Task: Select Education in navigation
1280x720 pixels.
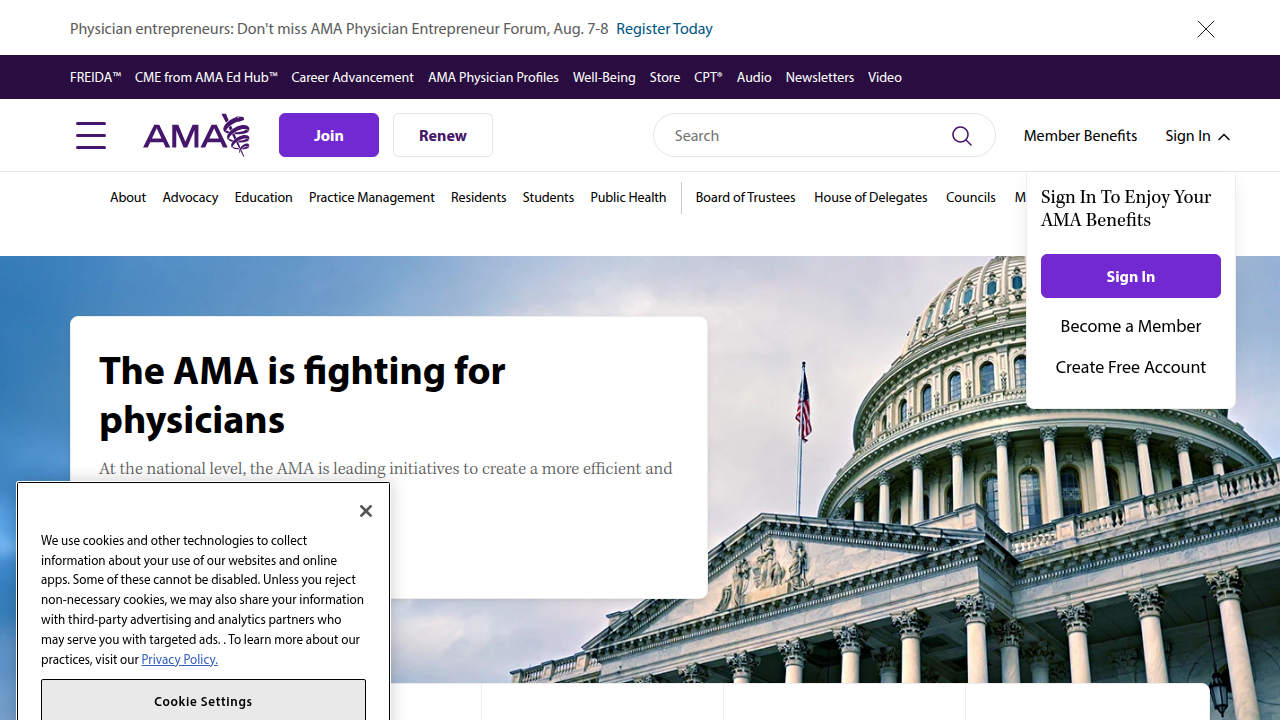Action: click(264, 197)
